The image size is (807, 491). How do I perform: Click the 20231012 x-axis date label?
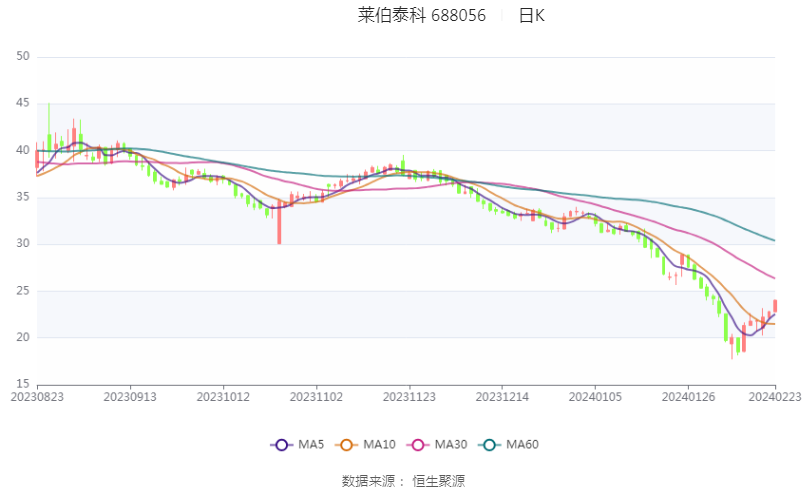[223, 397]
